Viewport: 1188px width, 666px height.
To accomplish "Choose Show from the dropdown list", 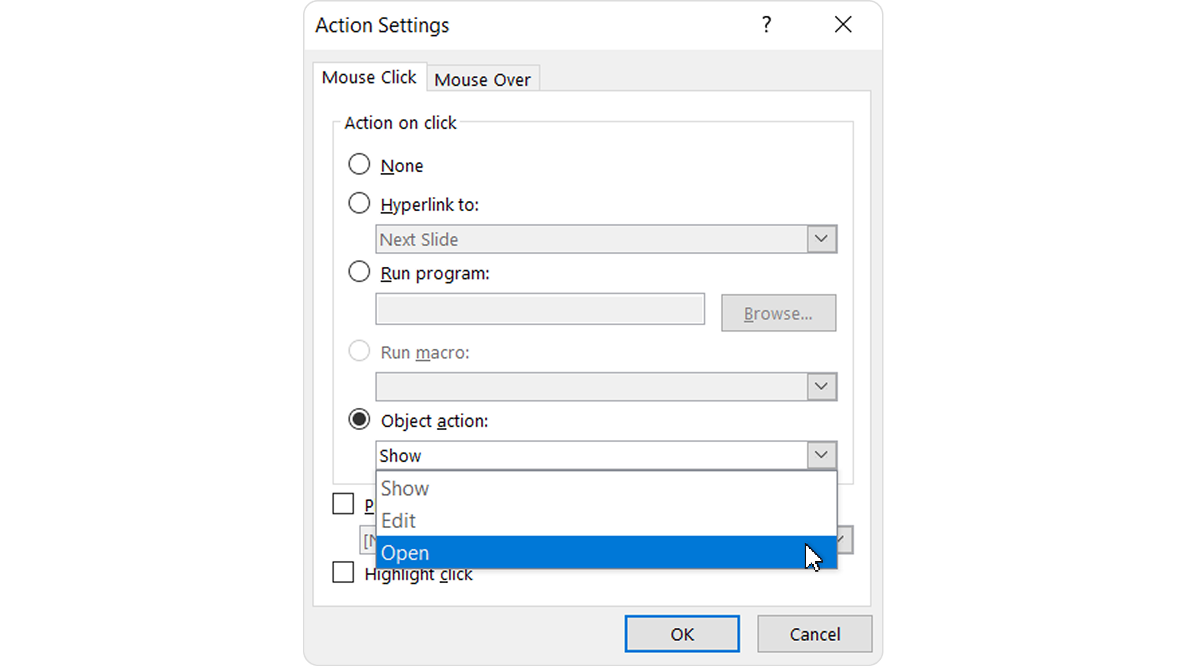I will point(606,488).
